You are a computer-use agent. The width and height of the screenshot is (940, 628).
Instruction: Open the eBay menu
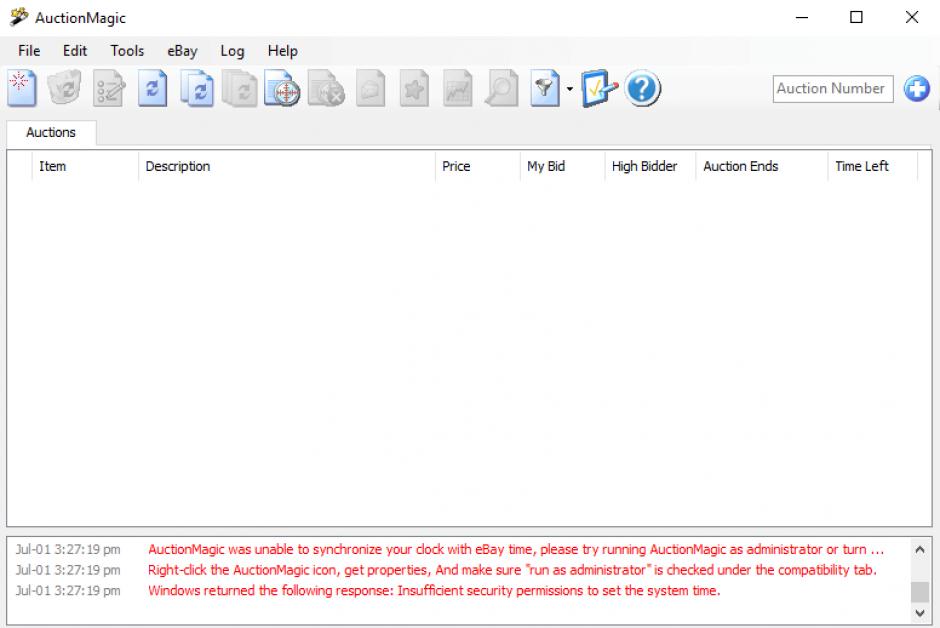(x=182, y=51)
